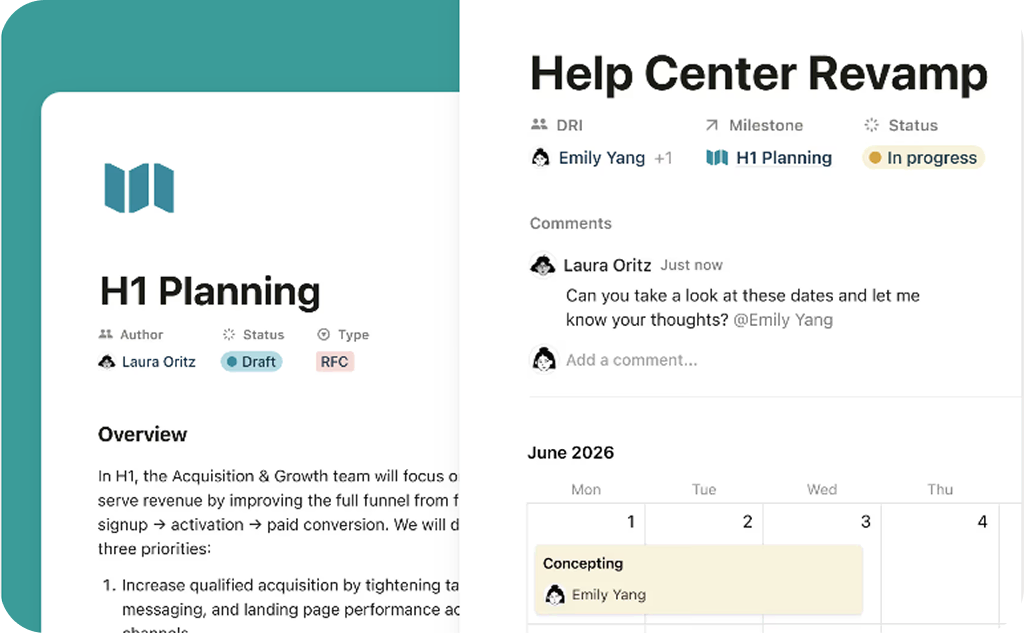Click the yellow In progress status dot
The width and height of the screenshot is (1024, 633).
(875, 158)
